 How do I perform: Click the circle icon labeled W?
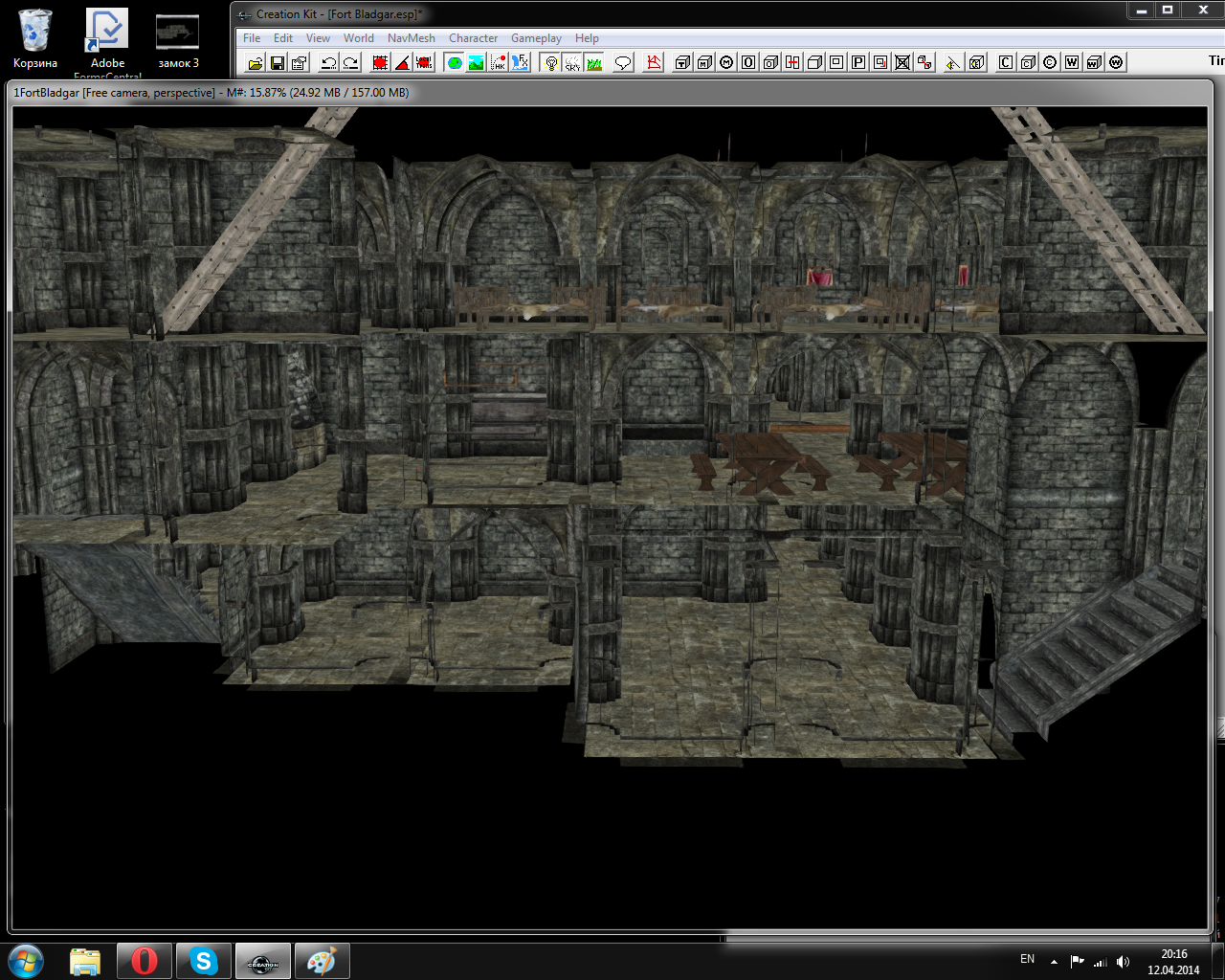coord(1116,62)
